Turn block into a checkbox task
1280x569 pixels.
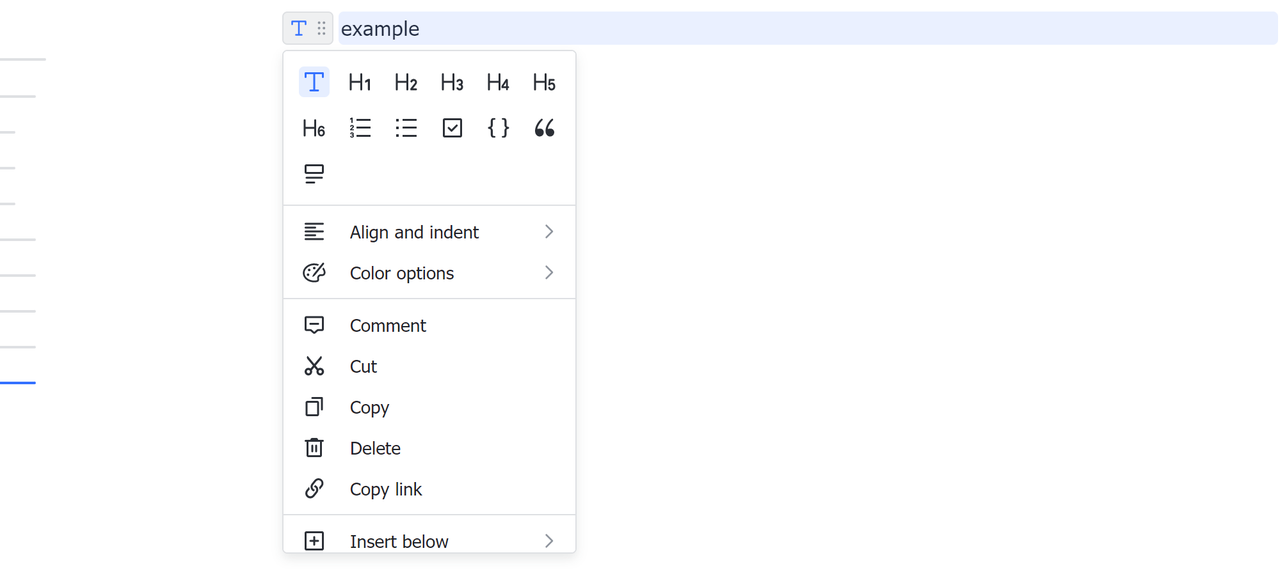click(452, 128)
